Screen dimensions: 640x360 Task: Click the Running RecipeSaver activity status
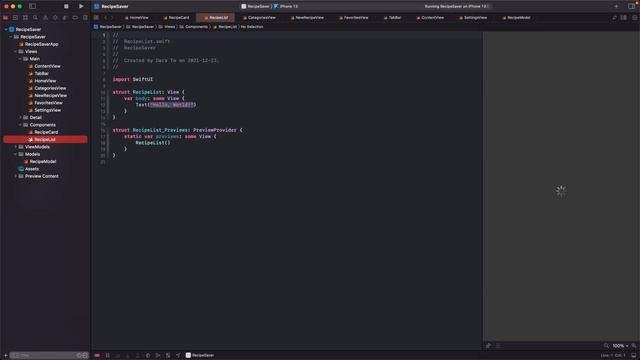coord(456,7)
